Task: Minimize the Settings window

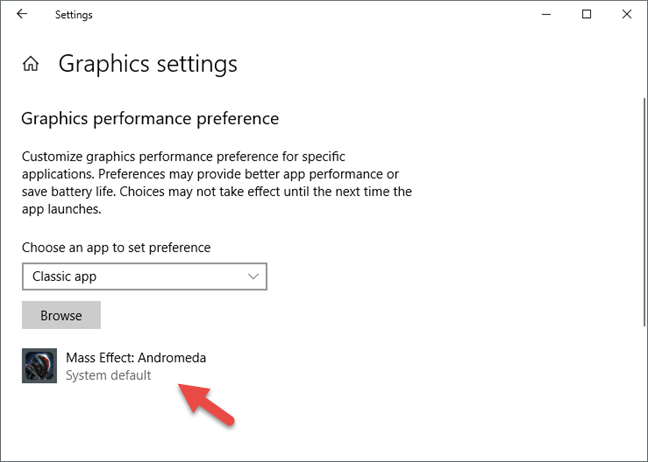Action: point(546,14)
